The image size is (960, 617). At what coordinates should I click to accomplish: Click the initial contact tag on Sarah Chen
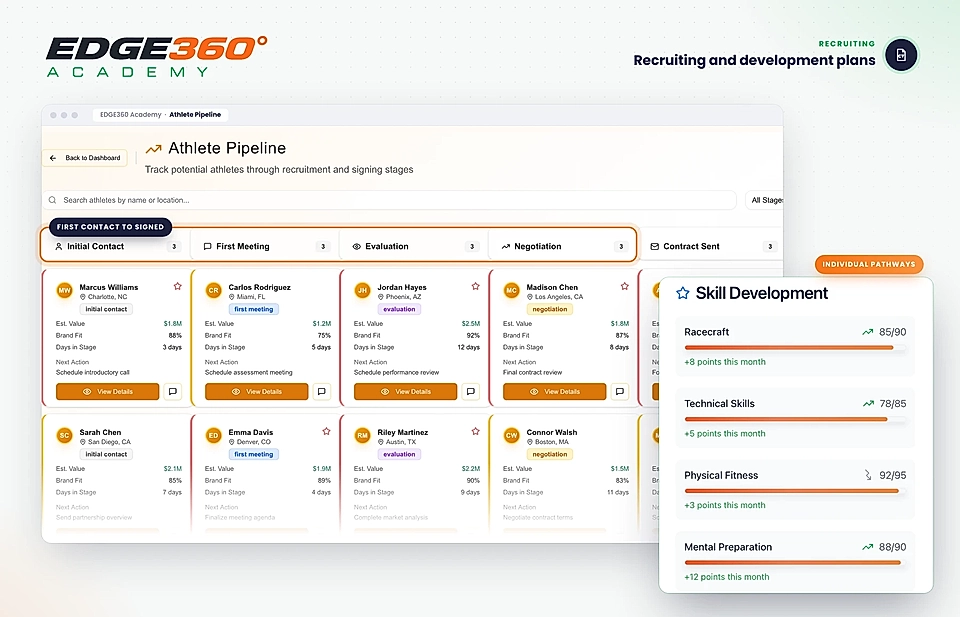pyautogui.click(x=106, y=454)
